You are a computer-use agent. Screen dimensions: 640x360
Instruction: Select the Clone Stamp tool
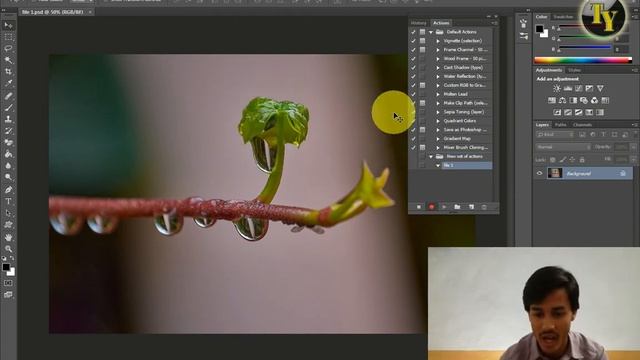[8, 119]
